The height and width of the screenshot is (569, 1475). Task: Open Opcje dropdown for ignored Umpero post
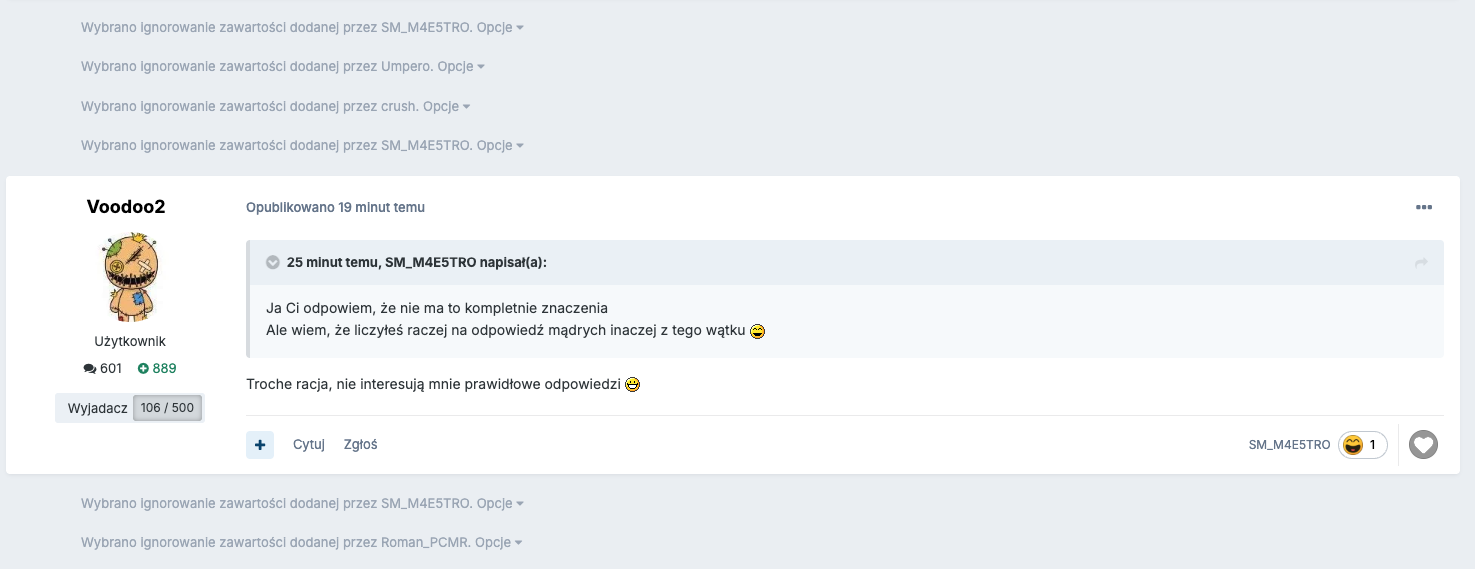461,67
